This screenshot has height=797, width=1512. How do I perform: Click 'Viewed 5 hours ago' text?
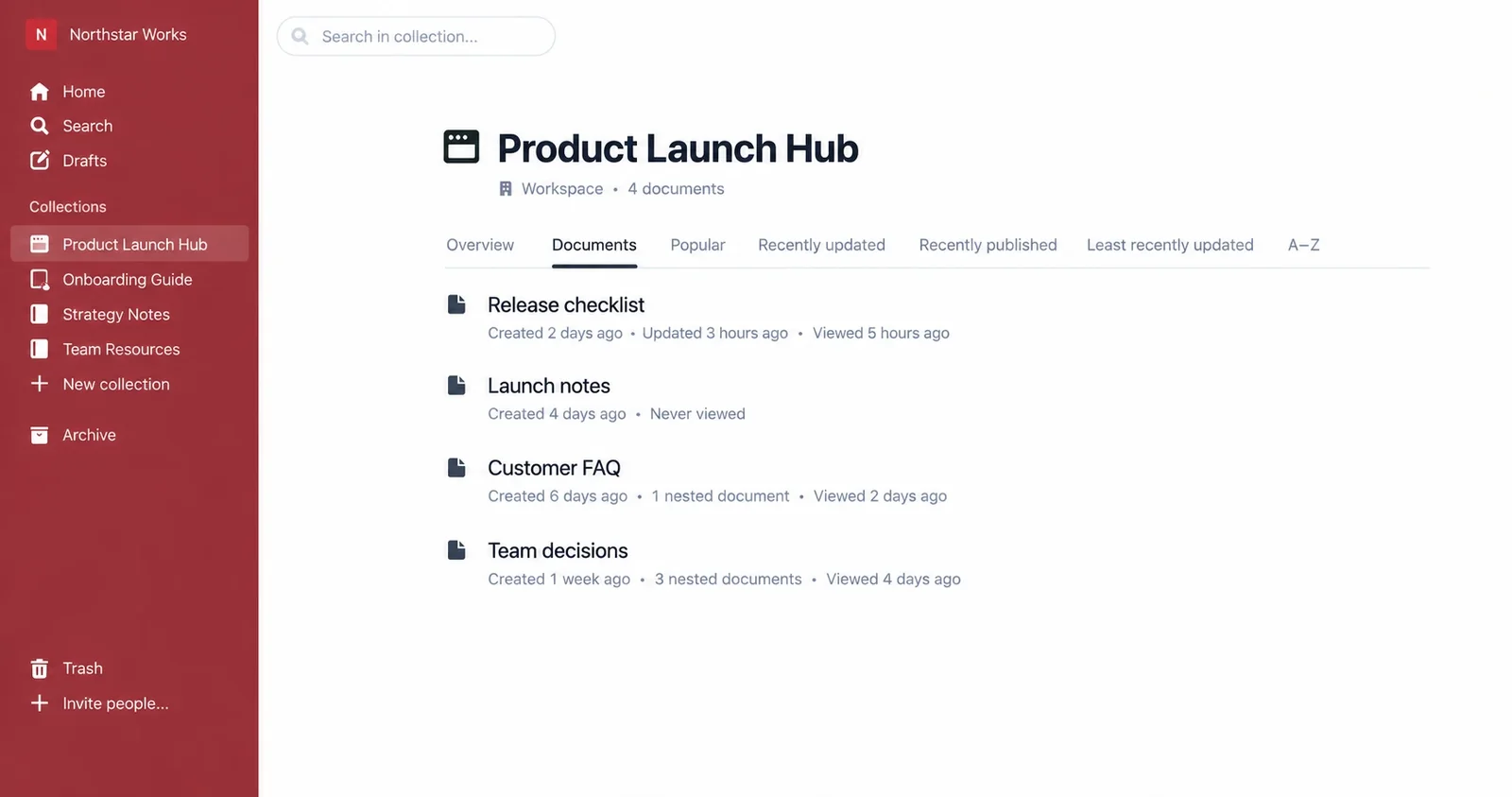point(881,333)
